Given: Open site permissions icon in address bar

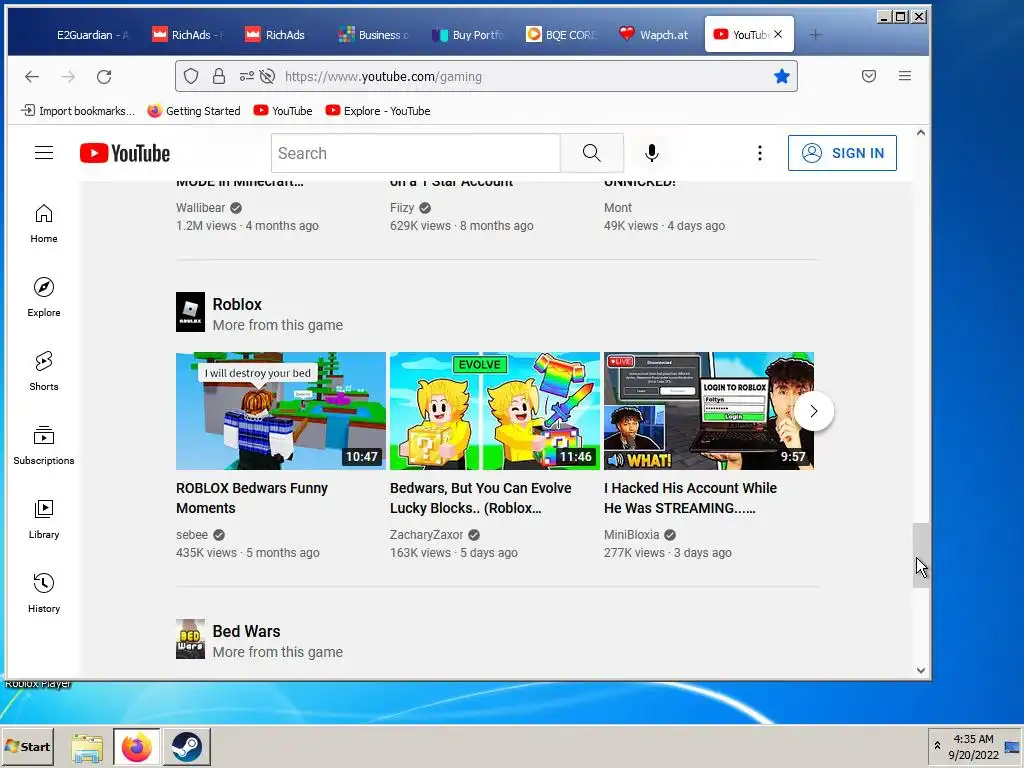Looking at the screenshot, I should point(246,76).
